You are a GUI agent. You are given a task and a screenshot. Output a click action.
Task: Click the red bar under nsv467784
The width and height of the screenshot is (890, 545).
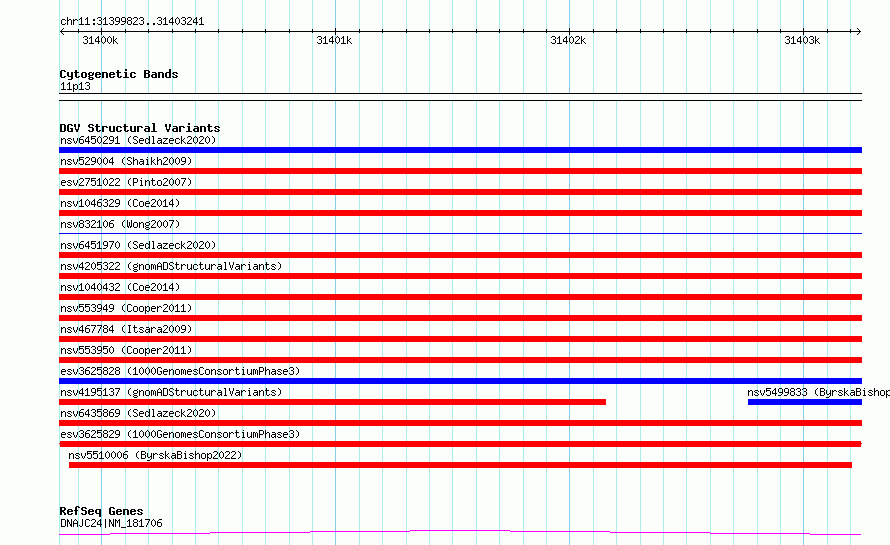[460, 339]
